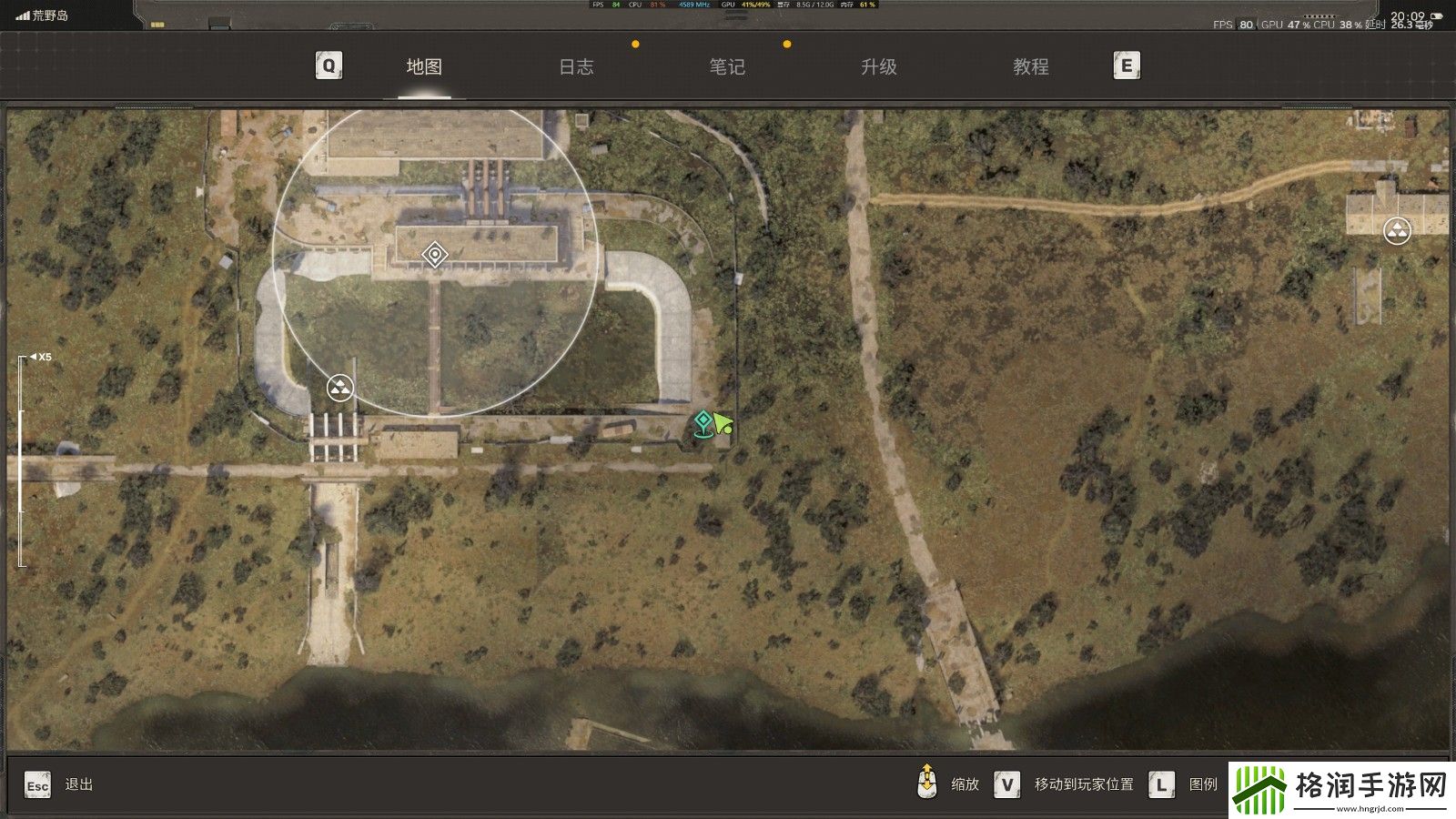Click the triple-triangle marker at far right
Image resolution: width=1456 pixels, height=819 pixels.
click(1397, 231)
